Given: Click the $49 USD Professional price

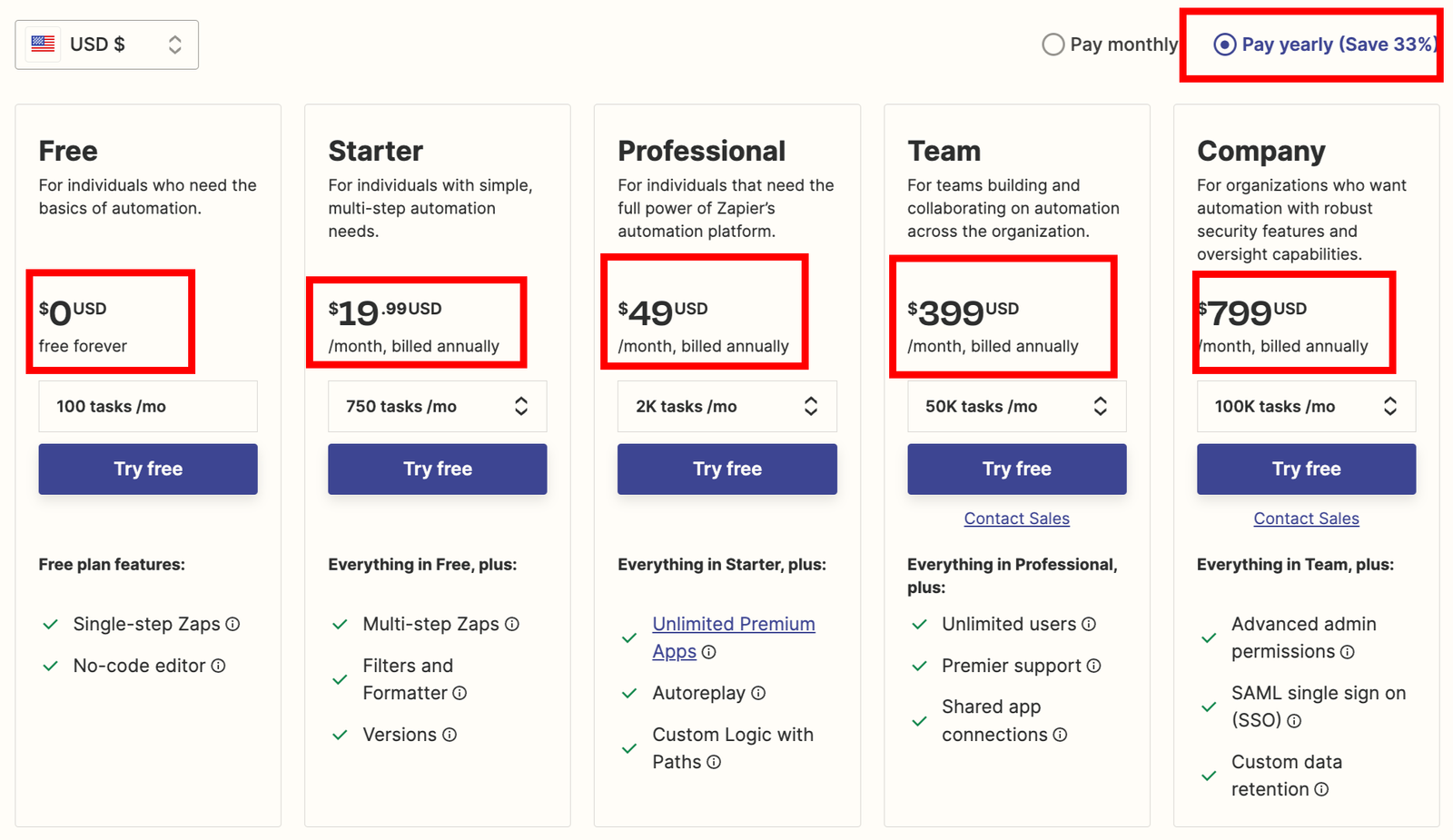Looking at the screenshot, I should click(663, 312).
